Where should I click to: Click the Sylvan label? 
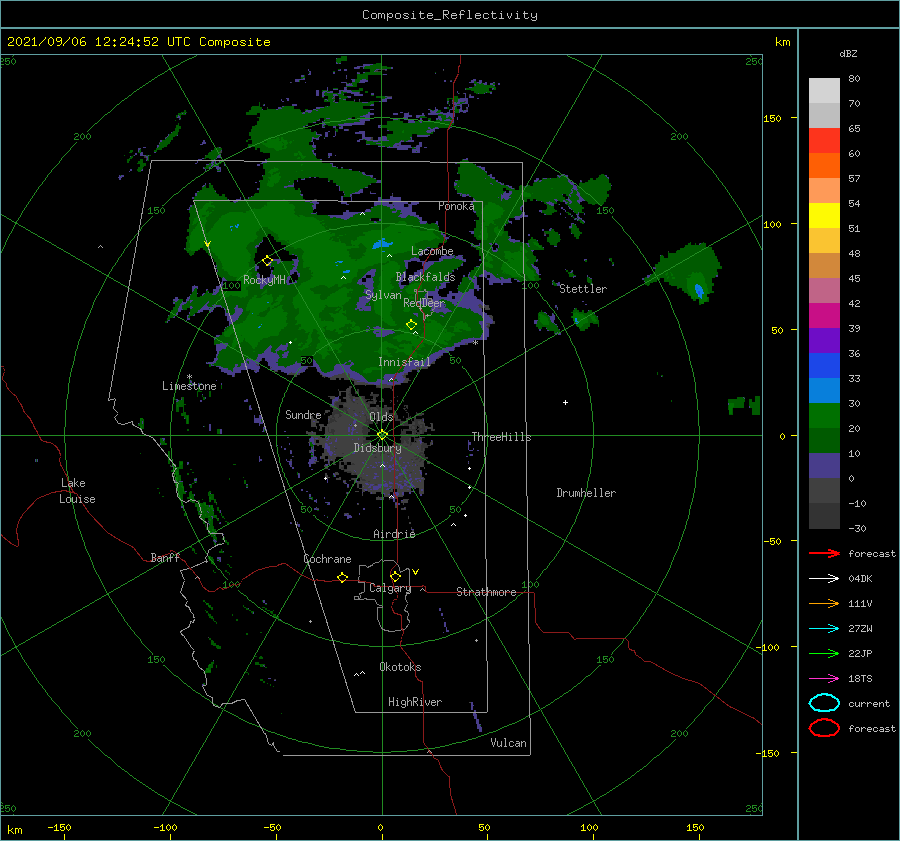pyautogui.click(x=383, y=295)
